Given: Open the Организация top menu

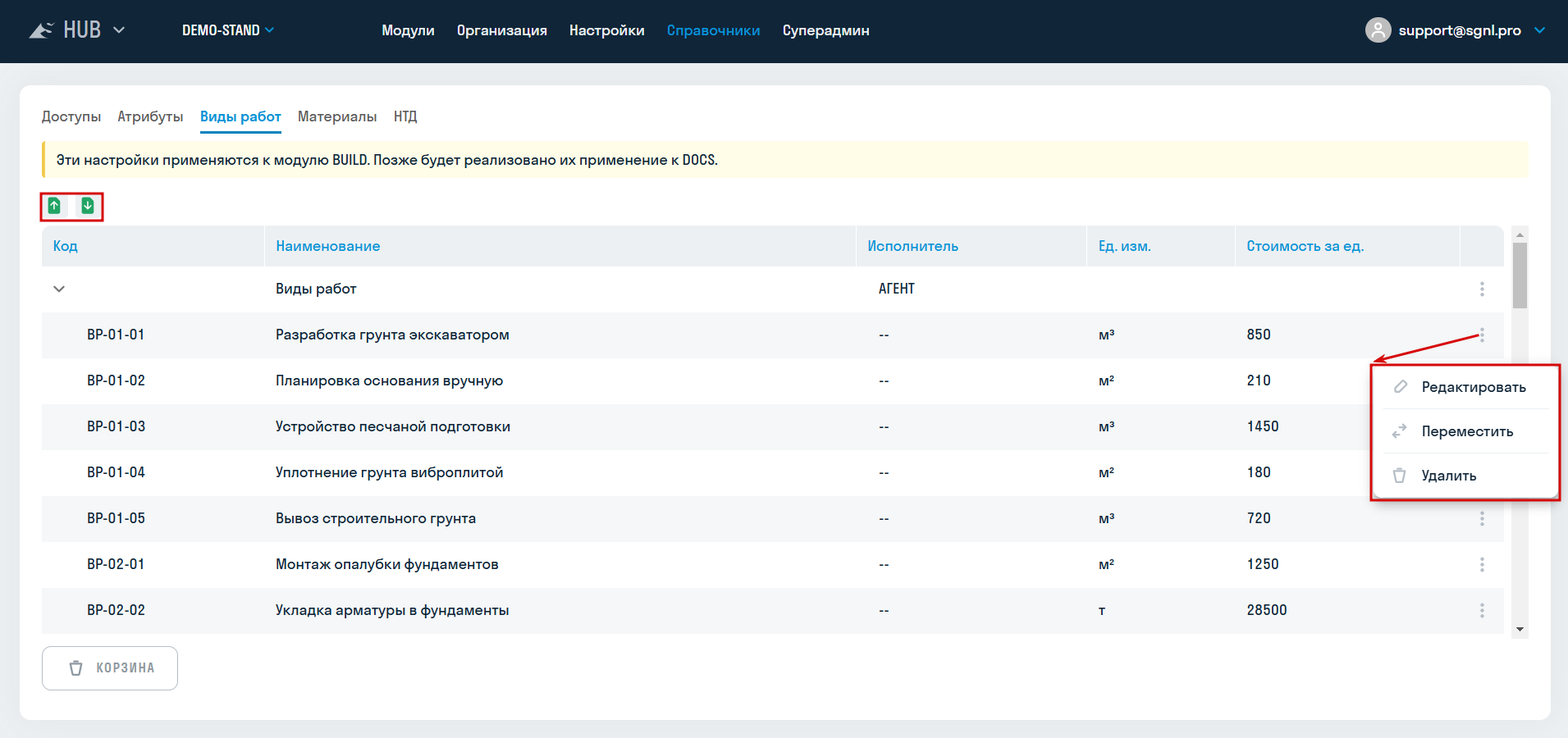Looking at the screenshot, I should coord(502,30).
